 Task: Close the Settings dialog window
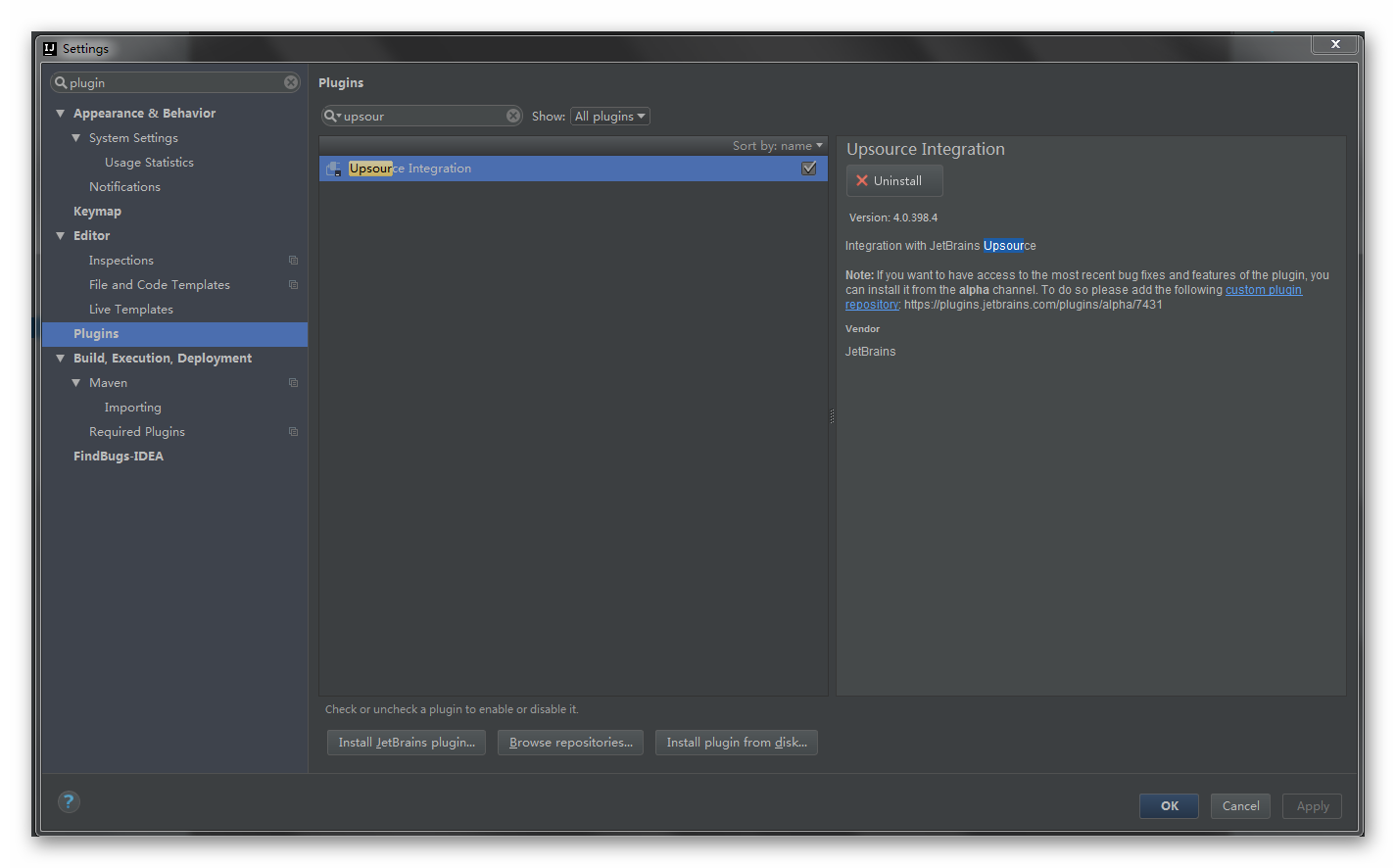(x=1335, y=44)
